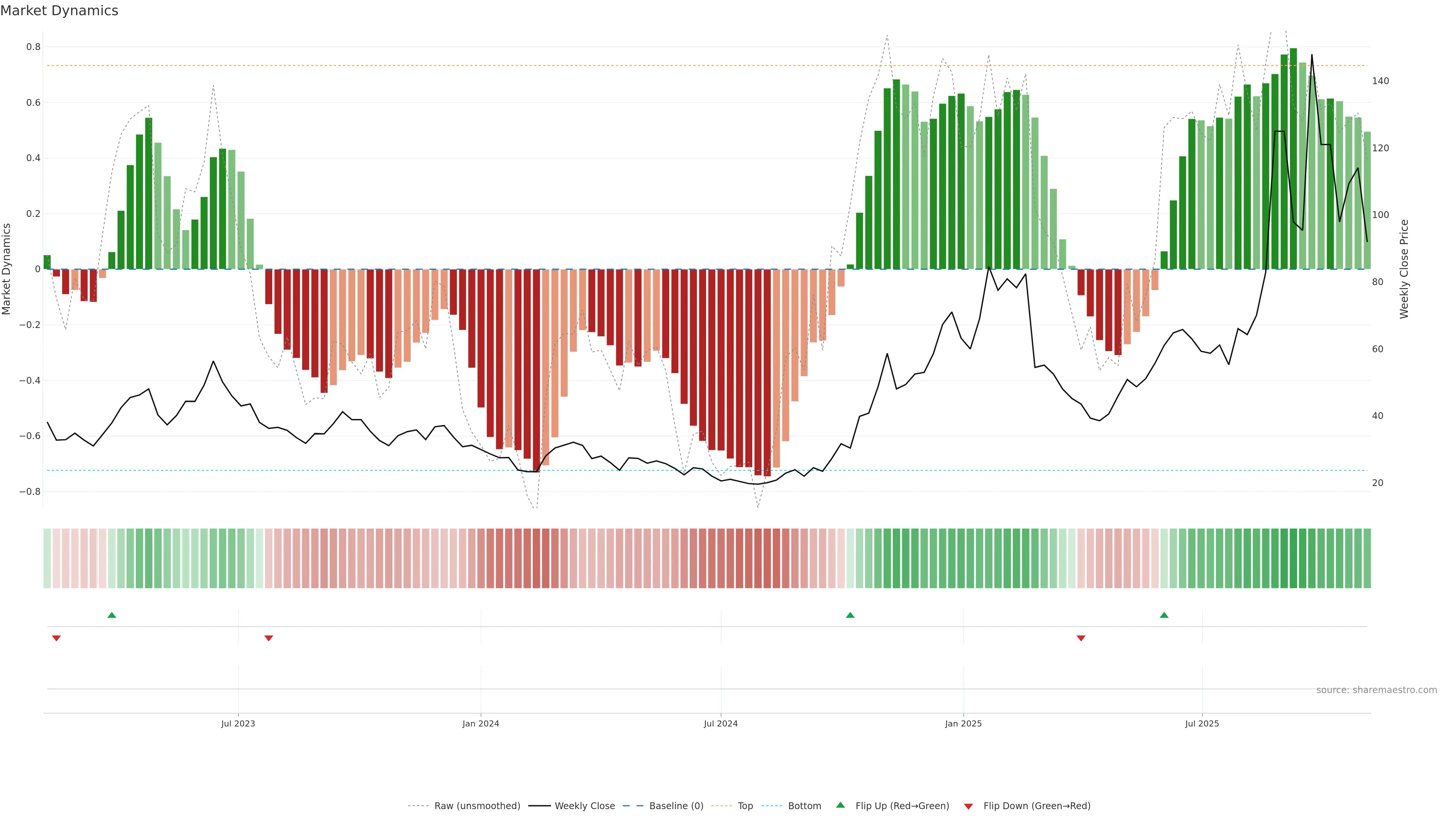This screenshot has width=1456, height=819.
Task: Open the source: sharemaestro.com link
Action: [x=1376, y=690]
